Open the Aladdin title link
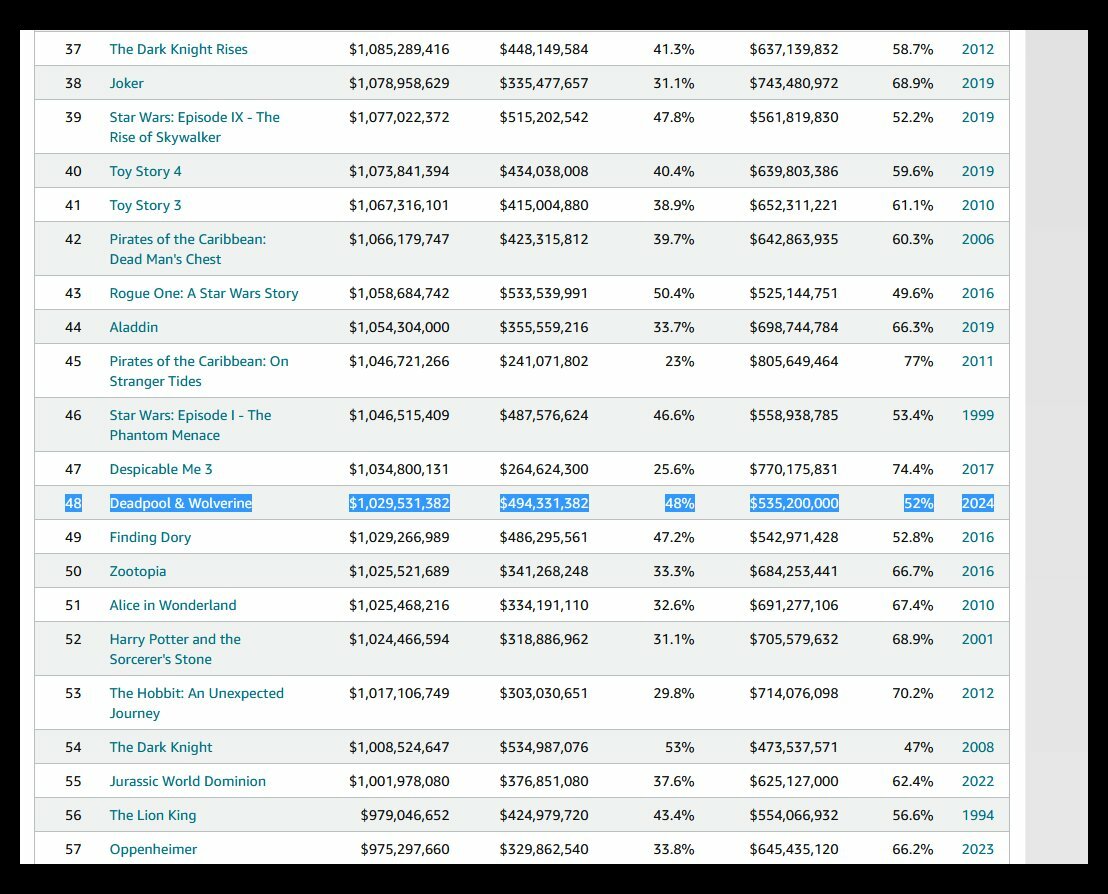This screenshot has width=1108, height=894. coord(134,327)
